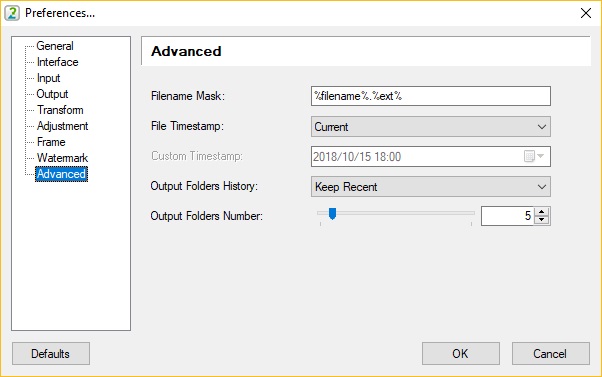Discard changes with Cancel button

(x=551, y=354)
